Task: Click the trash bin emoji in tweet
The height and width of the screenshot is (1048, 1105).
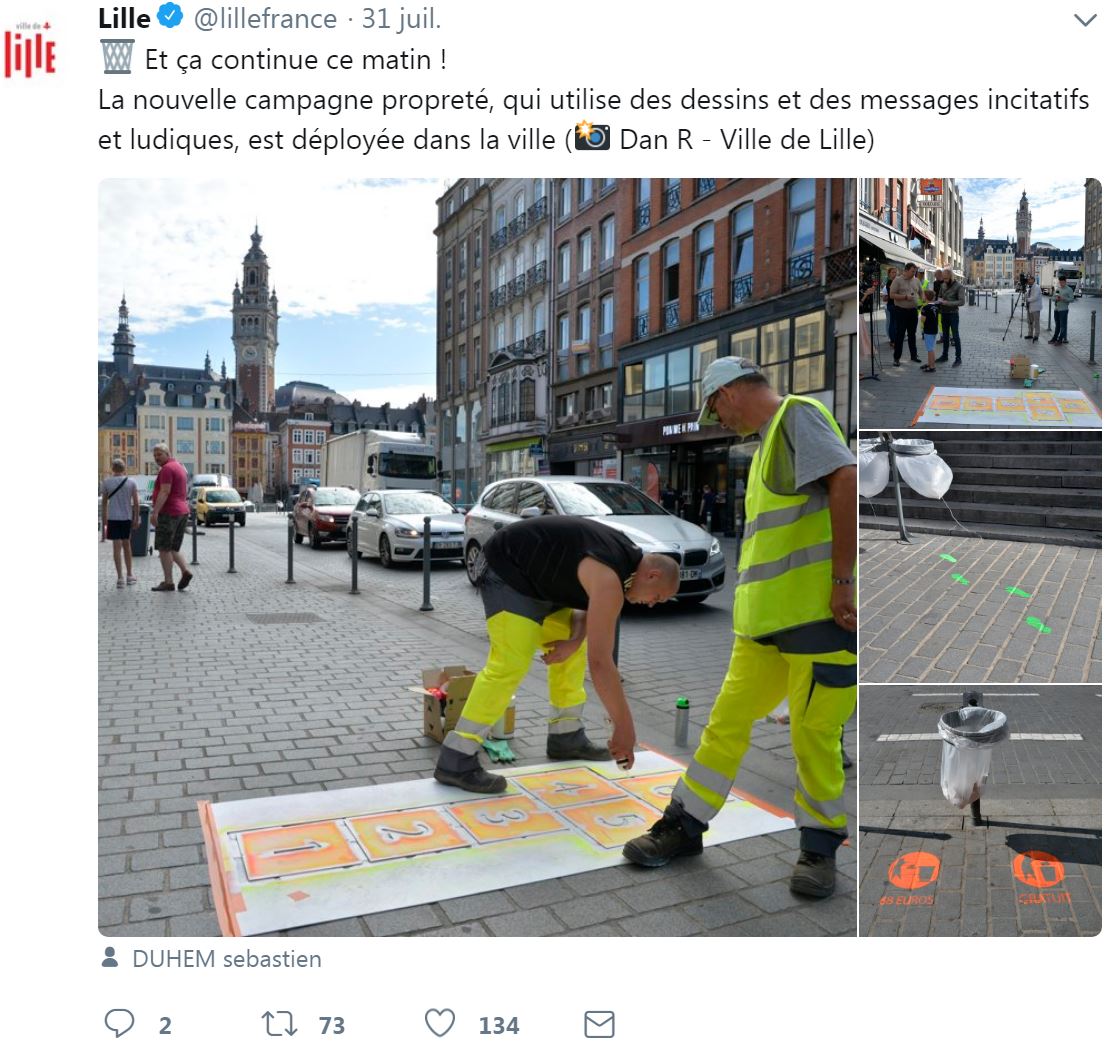Action: pyautogui.click(x=117, y=58)
